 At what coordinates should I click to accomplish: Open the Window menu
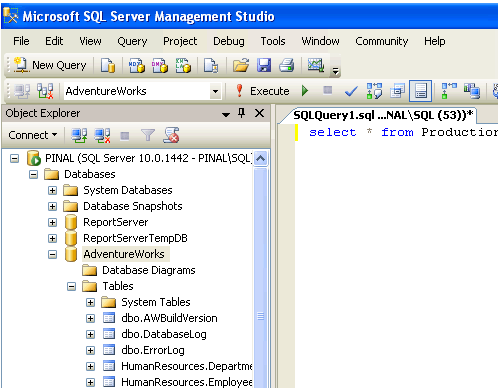point(320,41)
